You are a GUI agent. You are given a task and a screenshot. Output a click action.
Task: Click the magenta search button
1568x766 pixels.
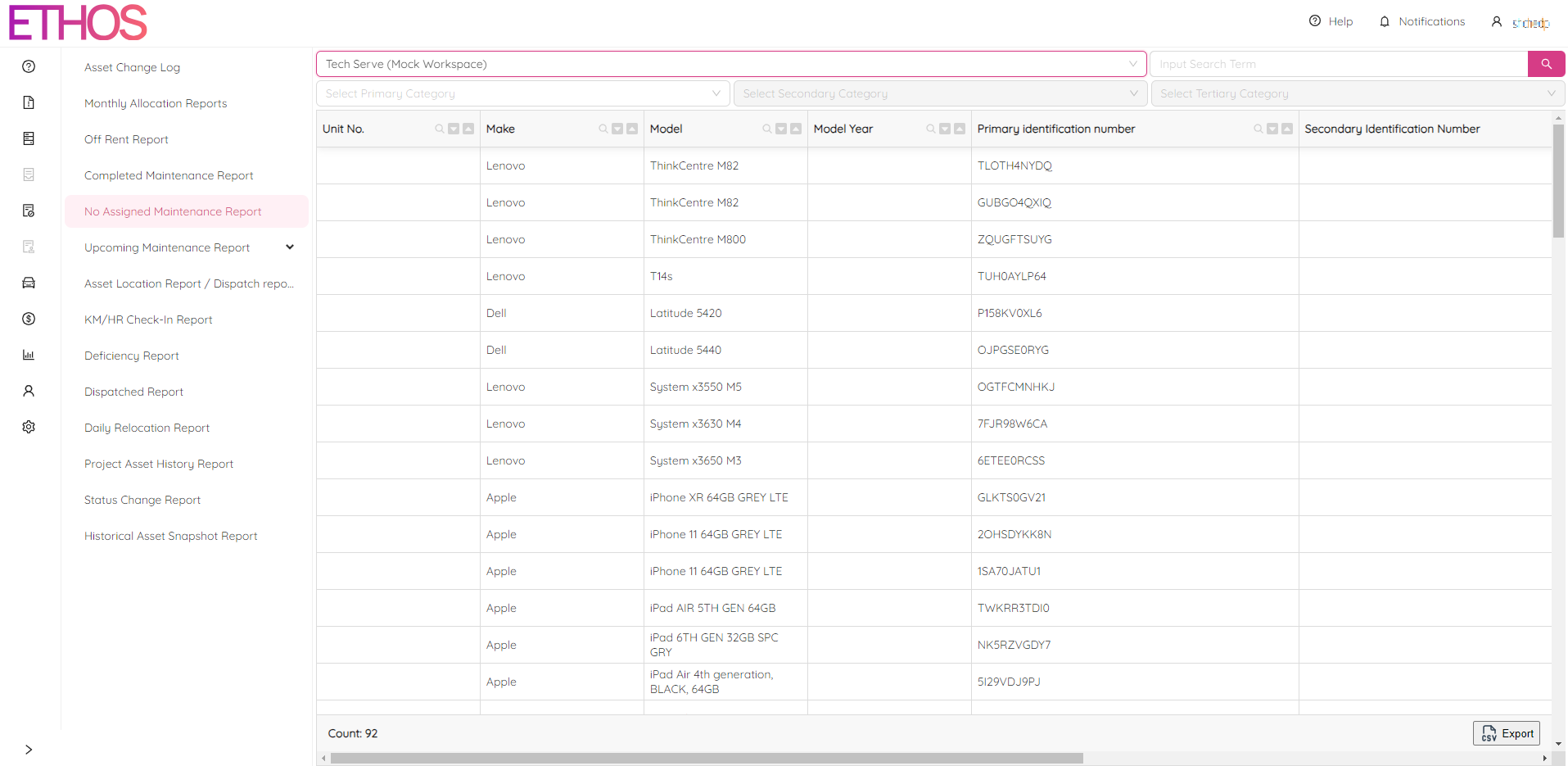point(1546,64)
